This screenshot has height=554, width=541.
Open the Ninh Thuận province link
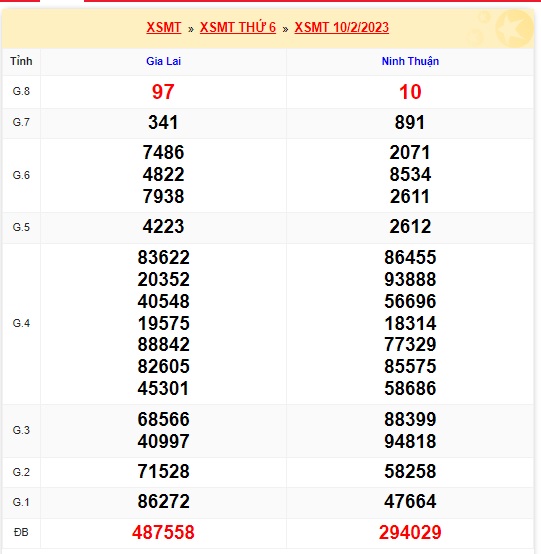410,61
